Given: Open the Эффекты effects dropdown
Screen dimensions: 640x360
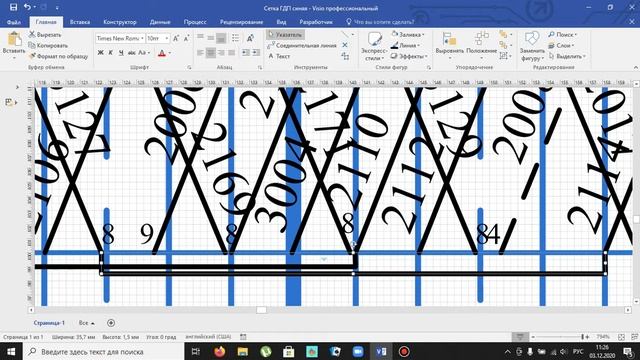Looking at the screenshot, I should point(409,56).
